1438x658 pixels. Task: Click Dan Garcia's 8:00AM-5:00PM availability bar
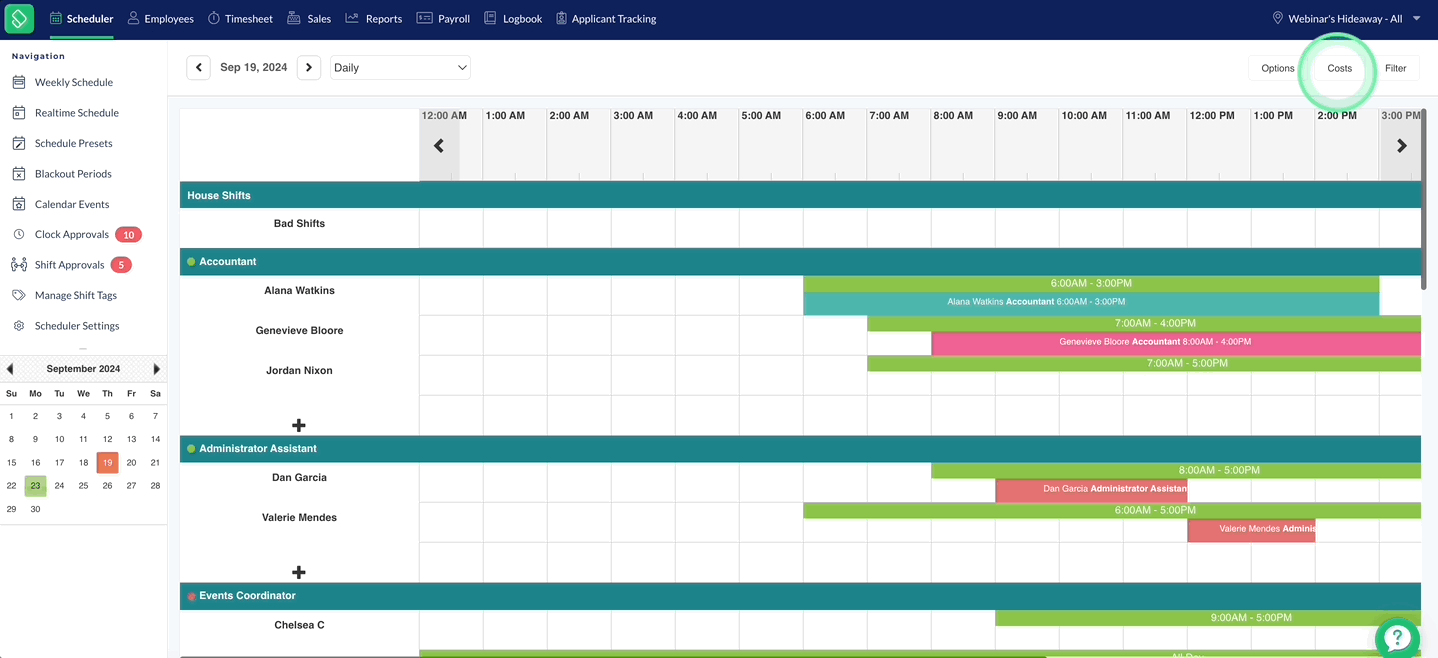click(1176, 470)
